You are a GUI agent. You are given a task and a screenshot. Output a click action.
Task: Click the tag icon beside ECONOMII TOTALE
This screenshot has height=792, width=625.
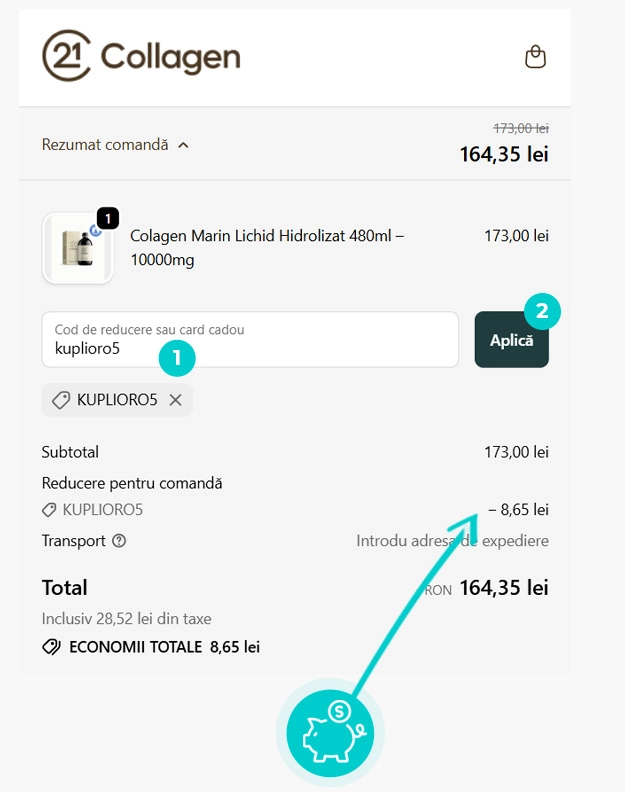tap(52, 647)
